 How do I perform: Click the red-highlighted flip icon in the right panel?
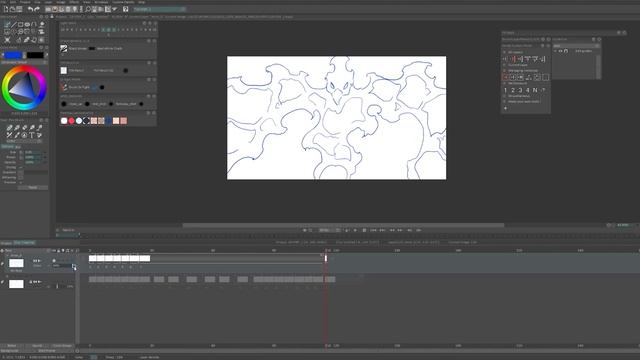point(513,59)
